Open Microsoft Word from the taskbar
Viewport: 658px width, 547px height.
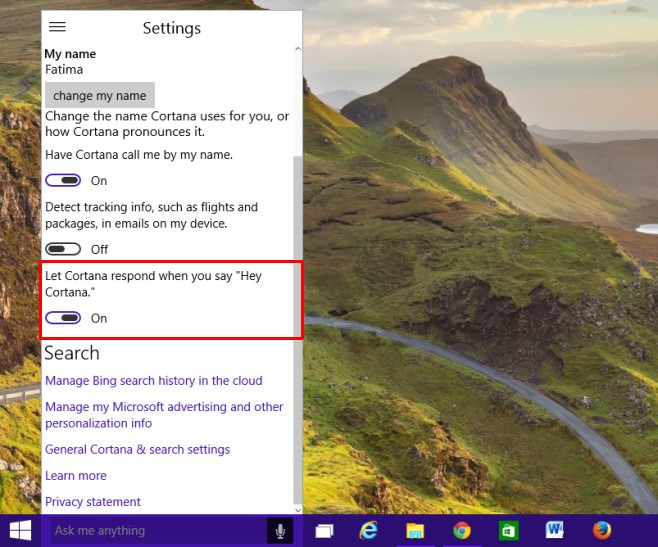[555, 530]
